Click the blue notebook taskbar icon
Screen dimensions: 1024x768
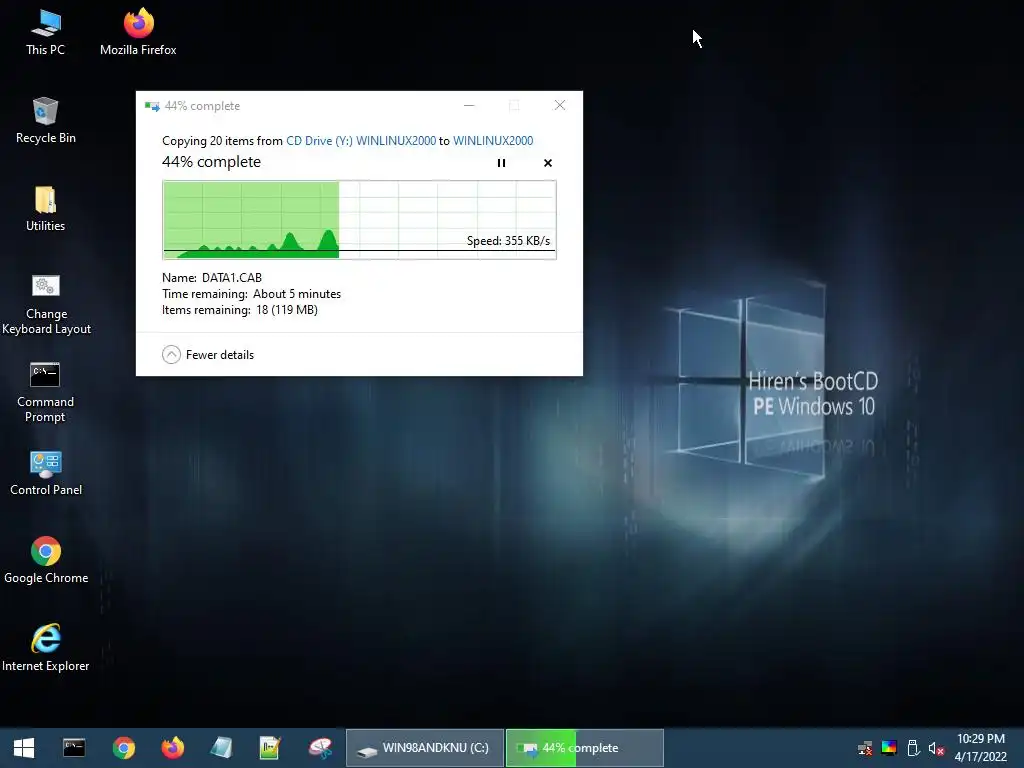pyautogui.click(x=221, y=748)
